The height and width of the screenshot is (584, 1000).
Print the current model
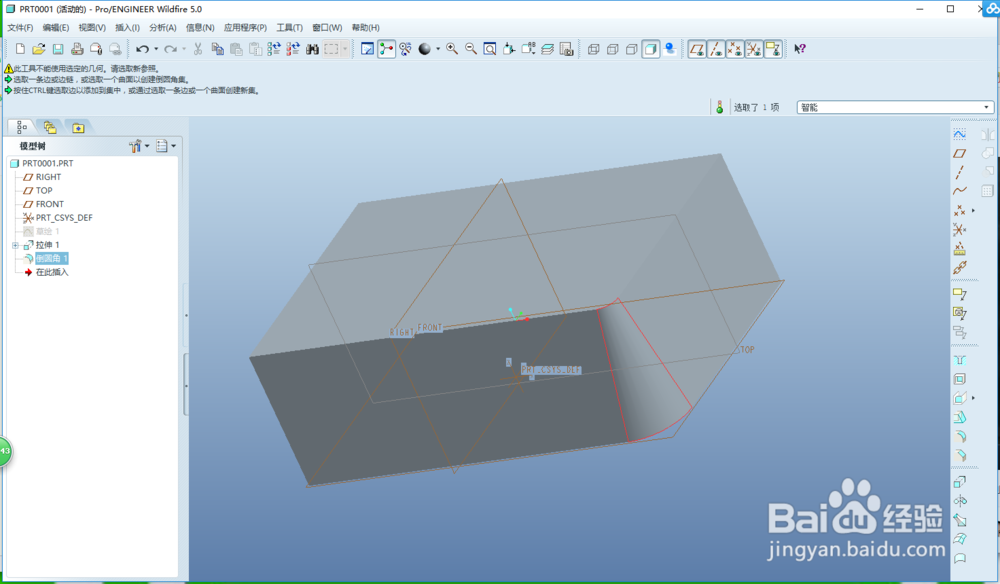(x=77, y=49)
